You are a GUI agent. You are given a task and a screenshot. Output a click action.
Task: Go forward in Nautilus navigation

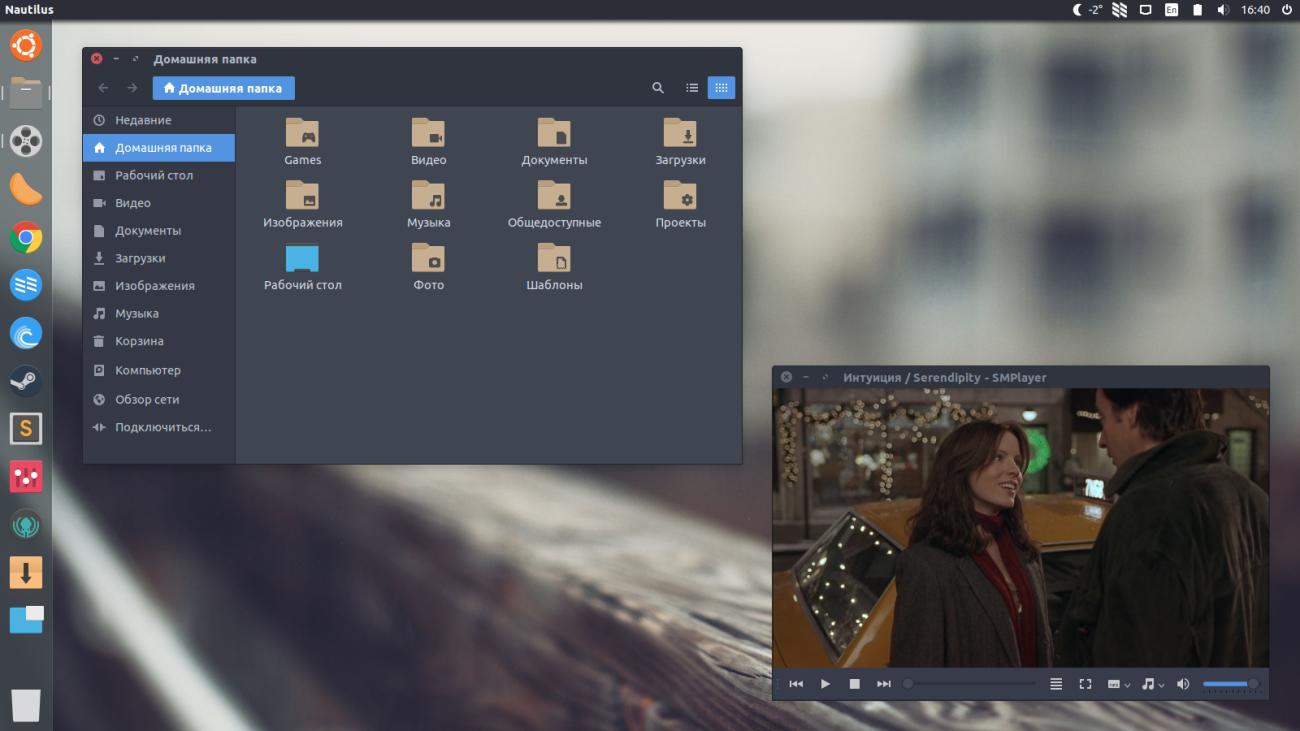[x=132, y=88]
